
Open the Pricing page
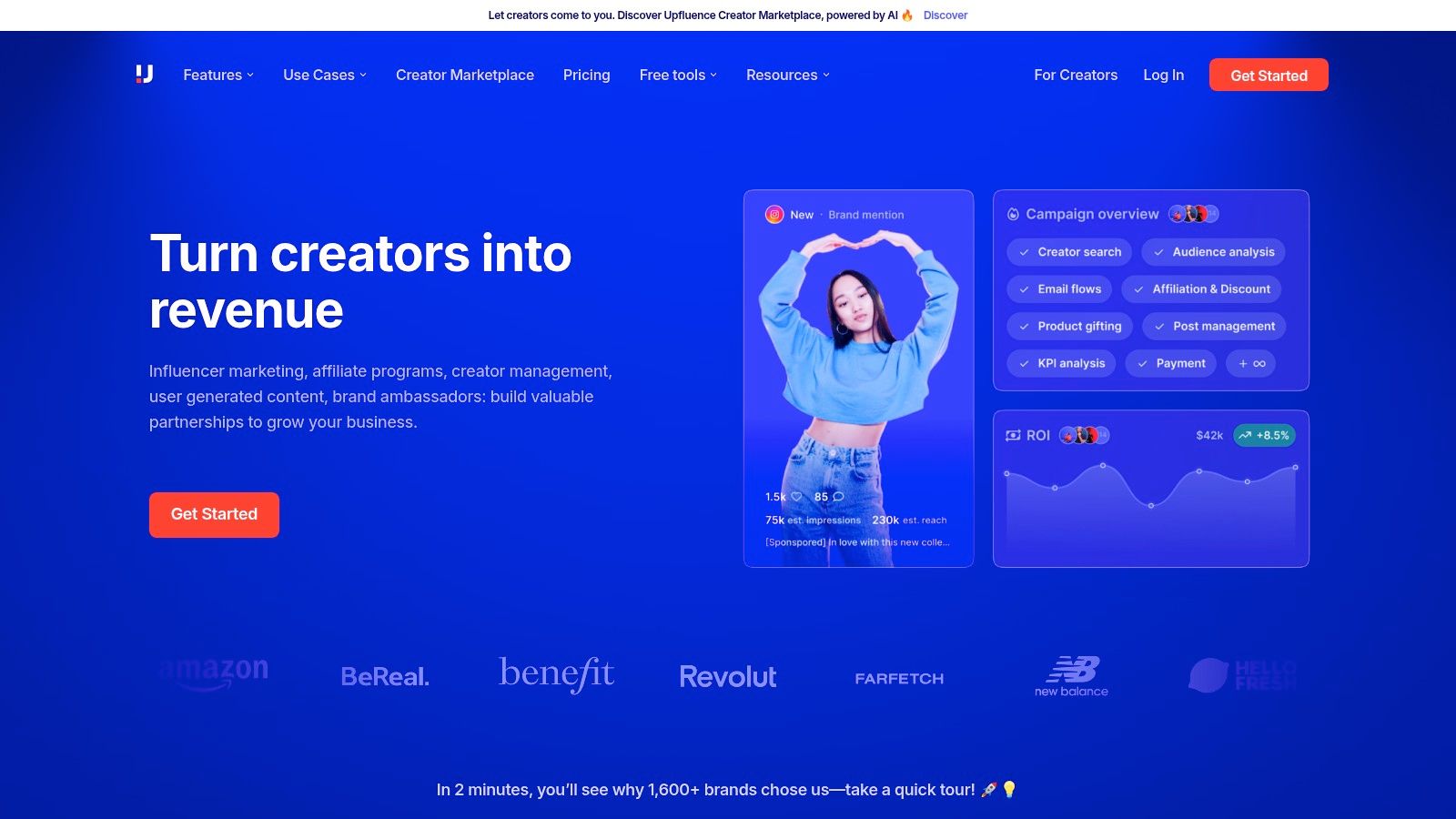tap(586, 76)
